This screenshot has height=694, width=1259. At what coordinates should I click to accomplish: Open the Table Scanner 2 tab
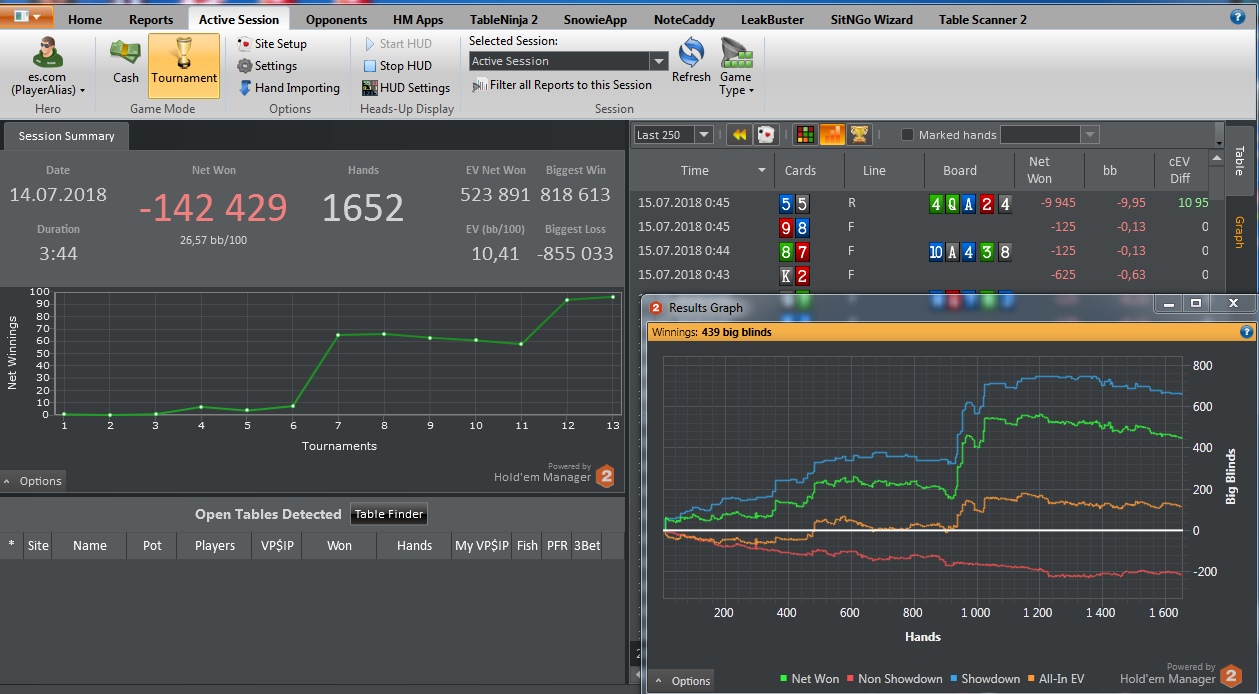point(983,19)
